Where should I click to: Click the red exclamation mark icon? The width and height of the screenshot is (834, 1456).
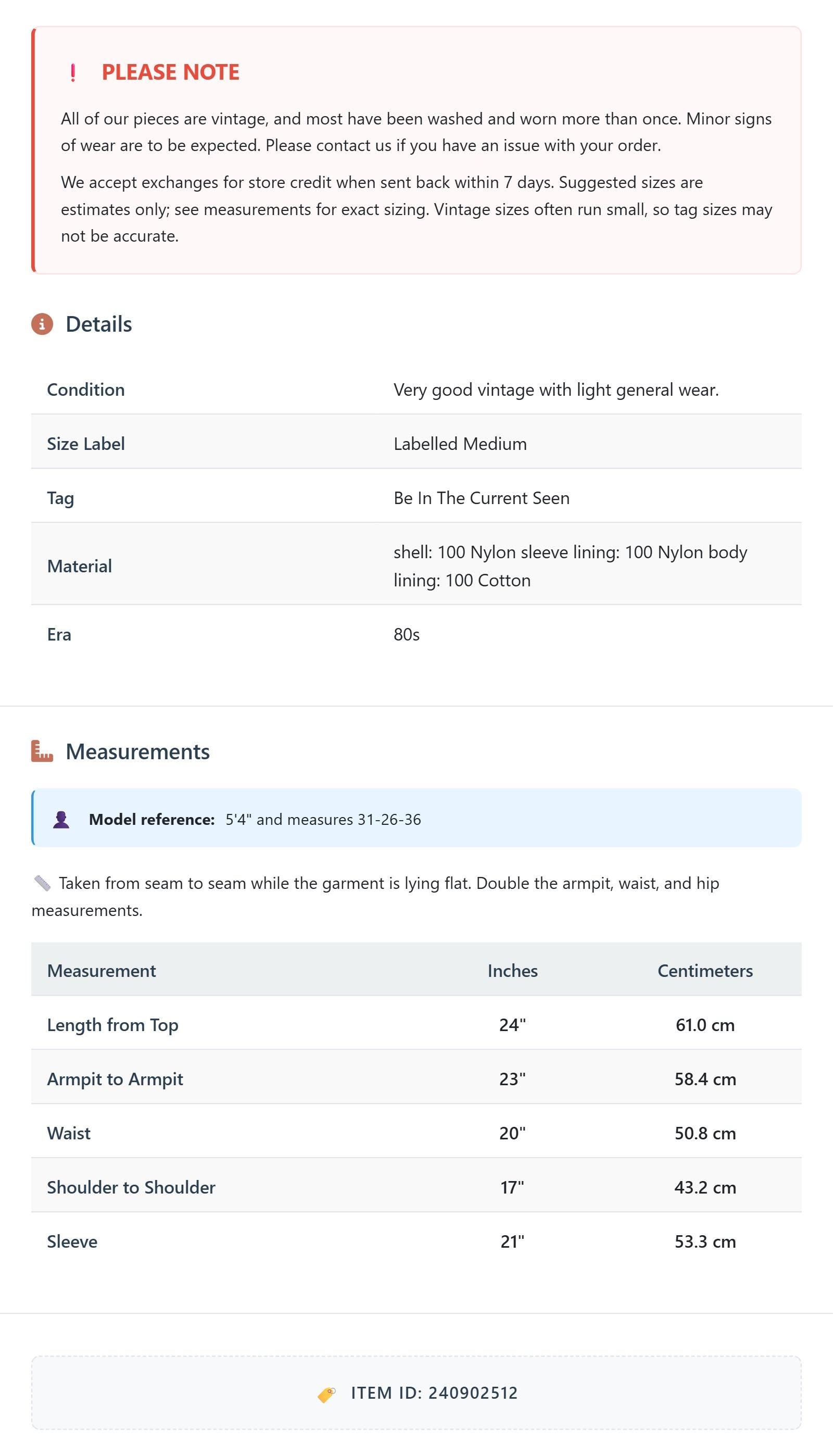[x=73, y=73]
